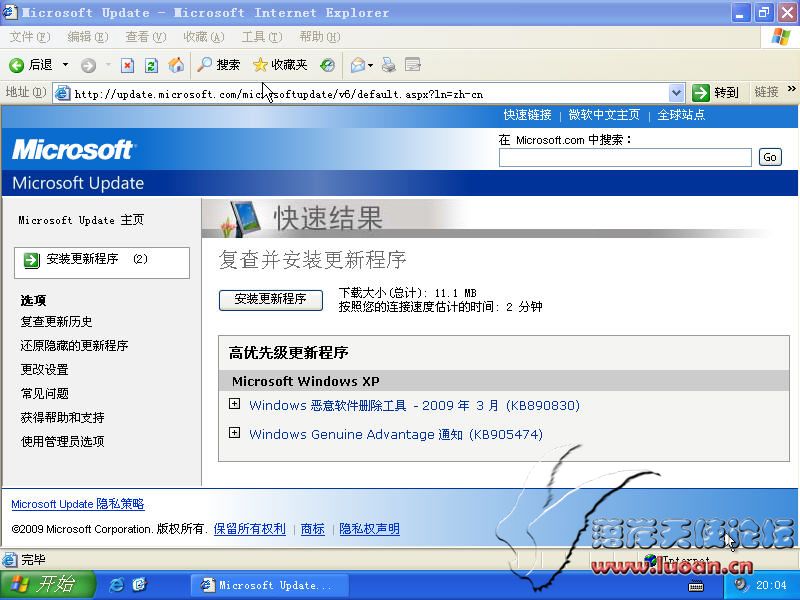Click the 转到 Go button
Viewport: 800px width, 600px height.
tap(715, 93)
